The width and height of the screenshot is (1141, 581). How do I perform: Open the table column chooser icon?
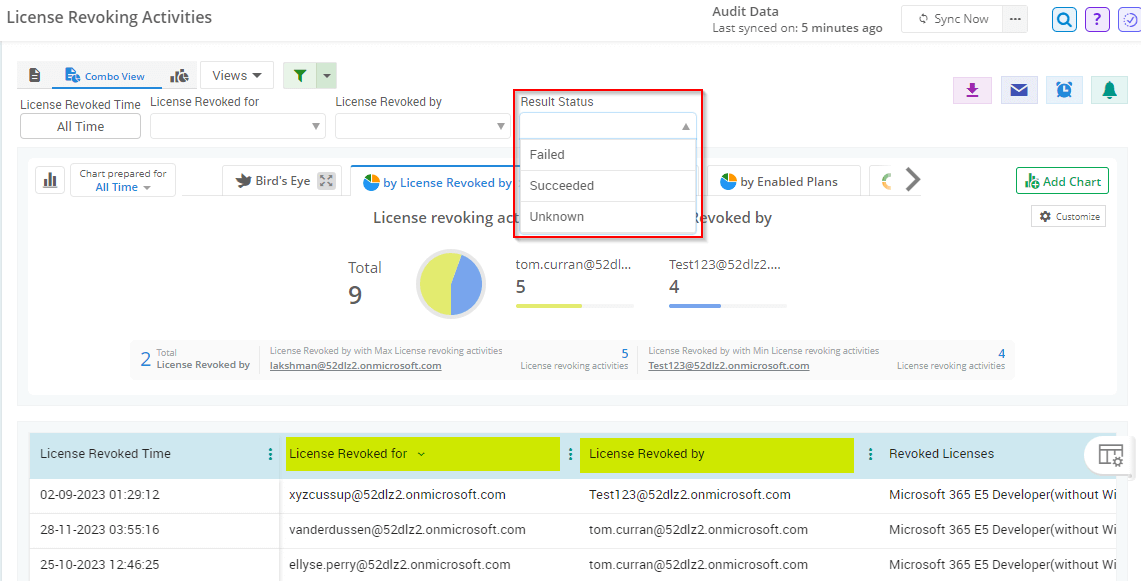click(1110, 454)
